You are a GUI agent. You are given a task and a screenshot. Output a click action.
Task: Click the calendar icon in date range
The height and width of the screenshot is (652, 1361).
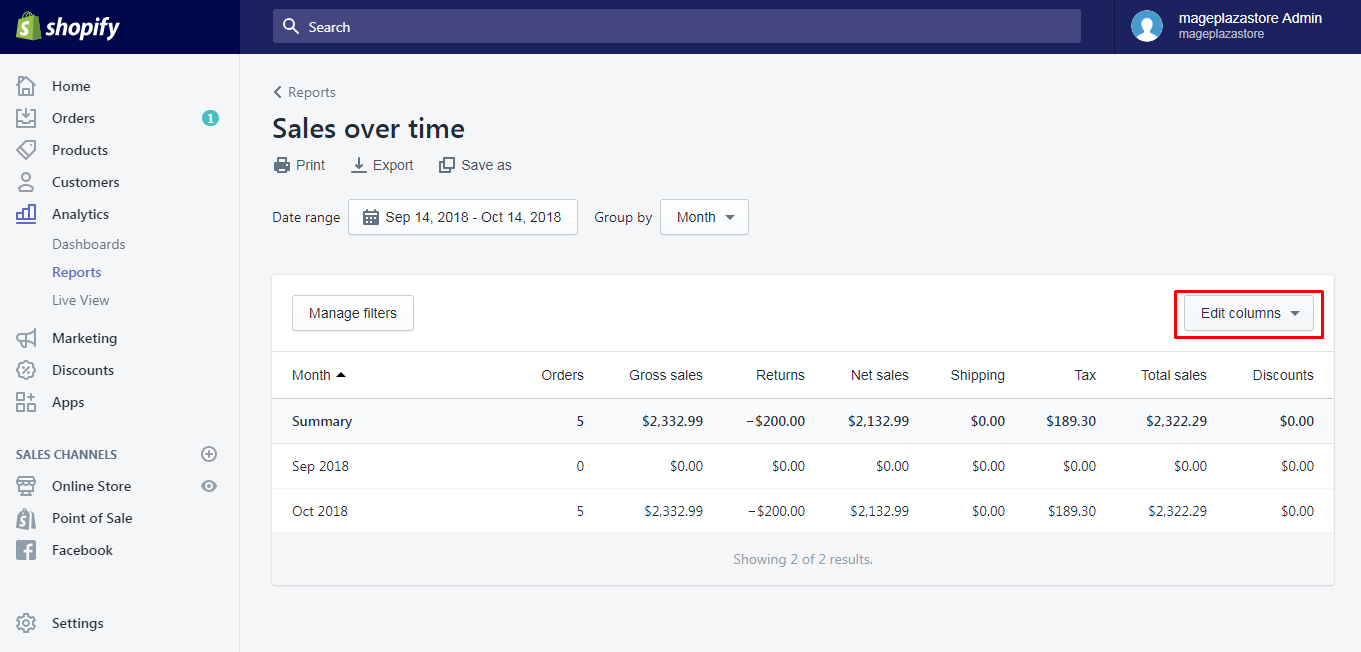tap(371, 217)
